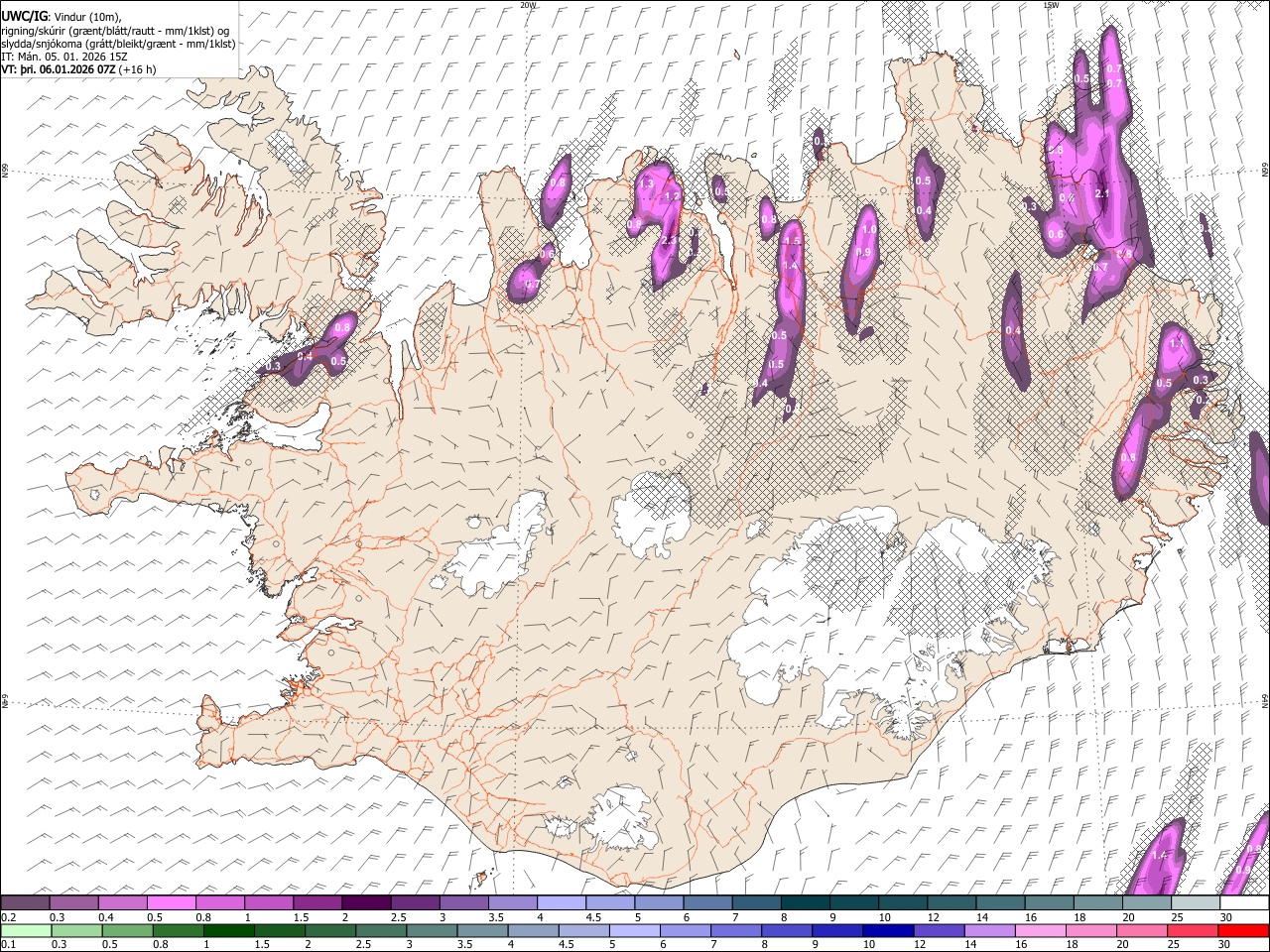
Task: Pick upper legend swatch between 4 and 4.5
Action: tap(562, 902)
